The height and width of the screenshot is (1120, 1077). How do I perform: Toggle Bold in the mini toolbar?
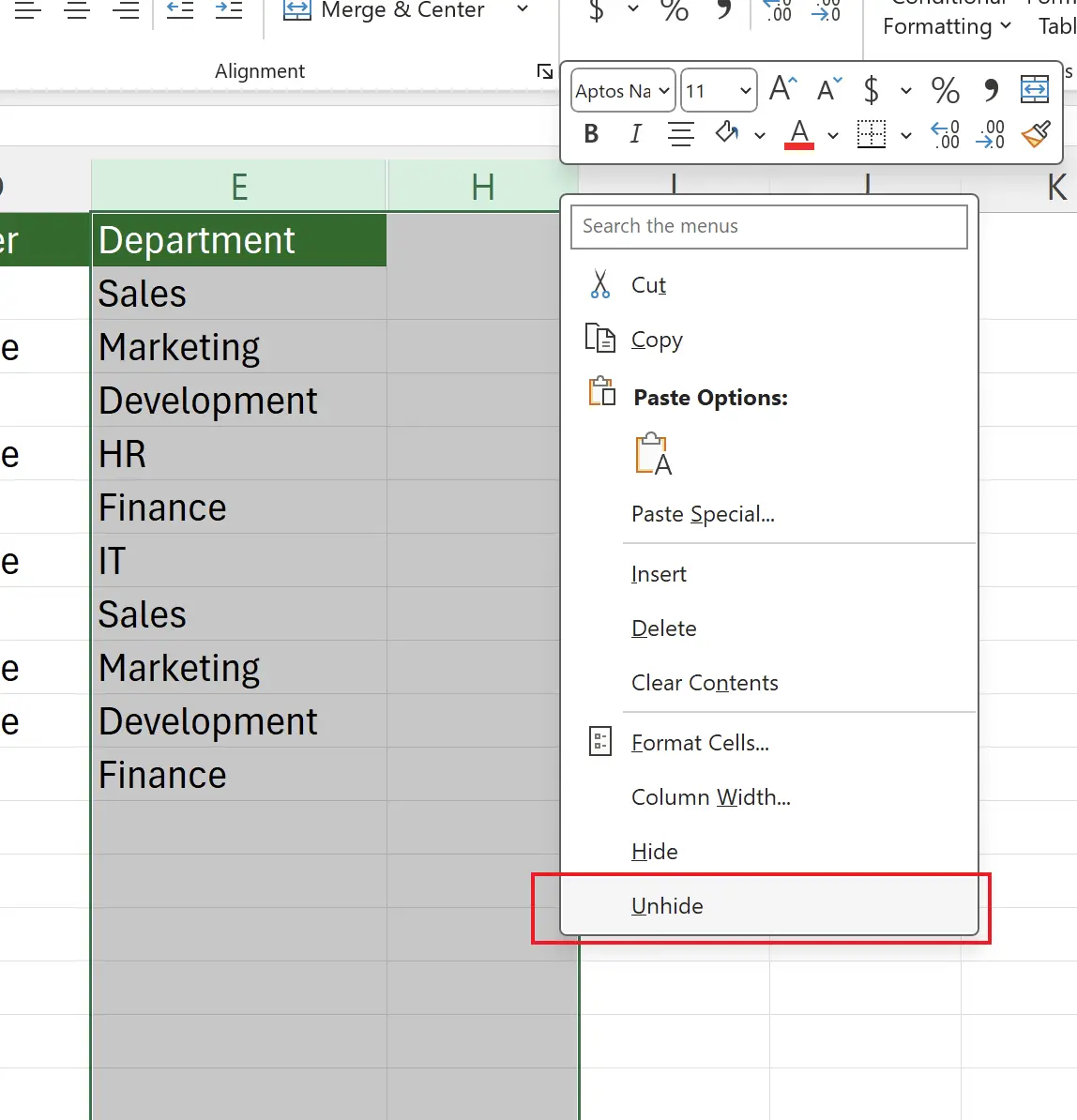[591, 135]
